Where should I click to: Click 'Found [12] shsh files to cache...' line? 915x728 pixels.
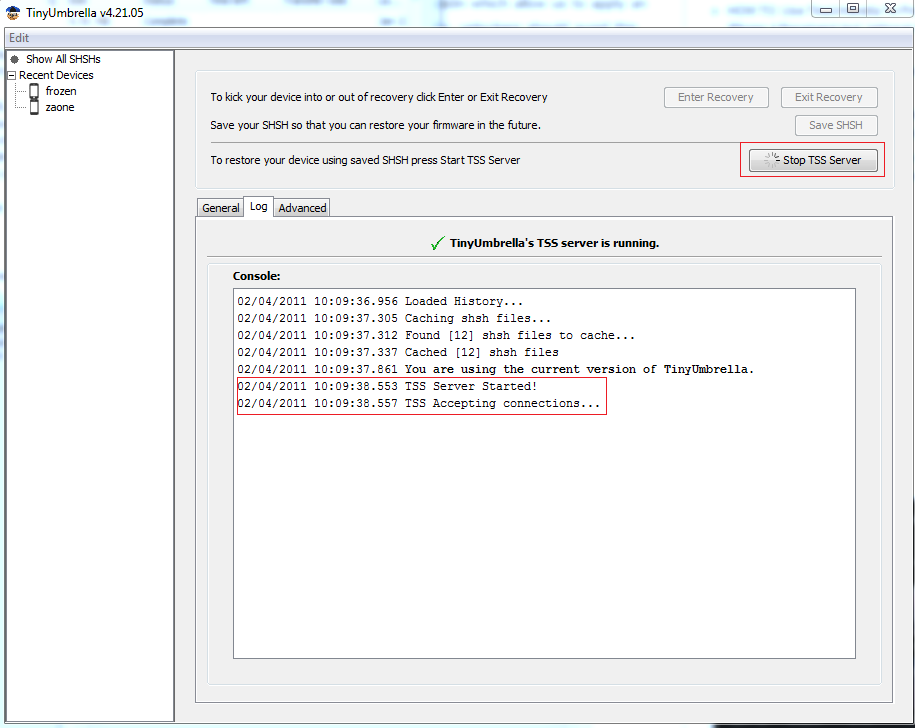[436, 335]
